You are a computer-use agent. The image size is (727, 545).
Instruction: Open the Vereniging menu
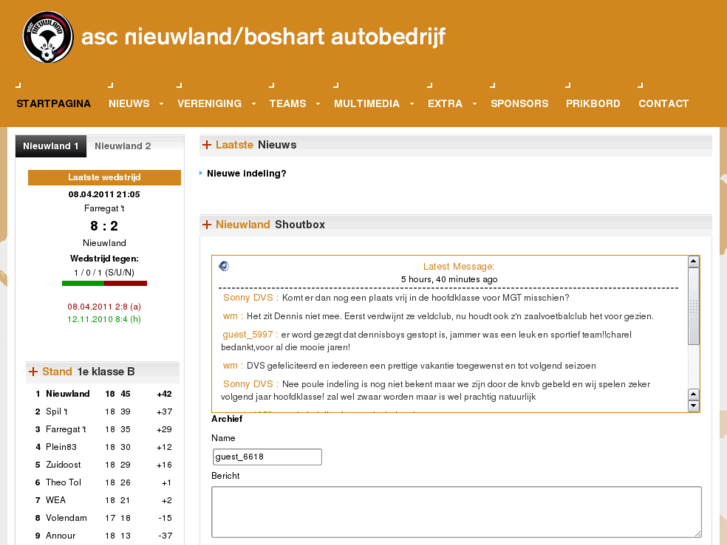[210, 103]
